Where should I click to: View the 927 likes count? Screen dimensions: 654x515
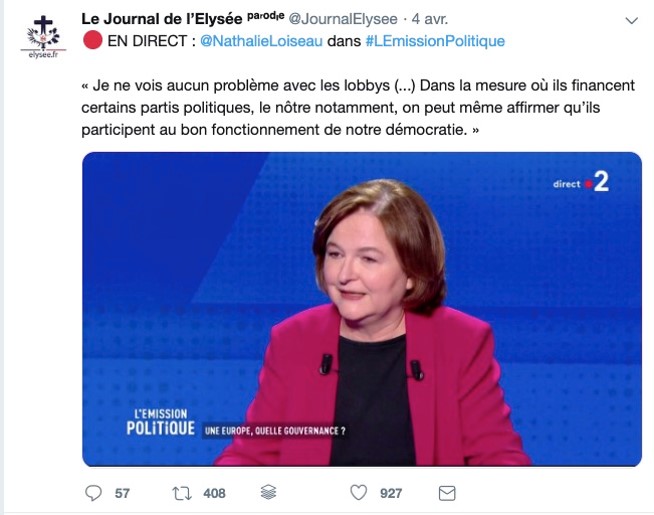pos(391,493)
